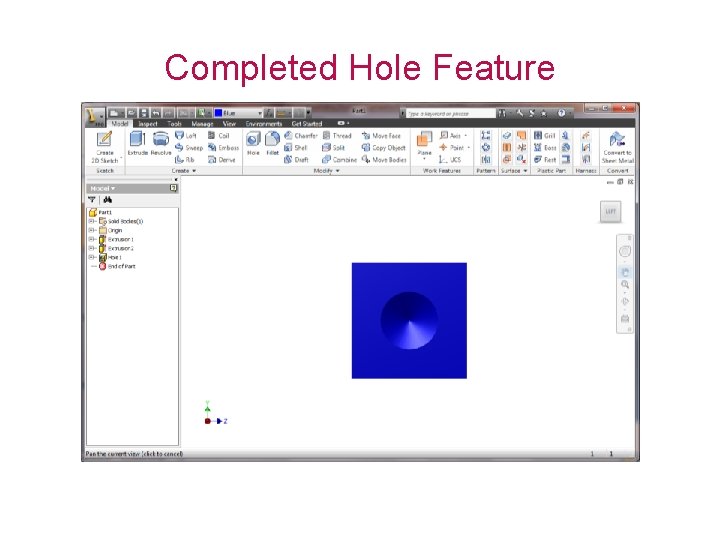Select the Coil tool
This screenshot has width=720, height=540.
pyautogui.click(x=218, y=135)
